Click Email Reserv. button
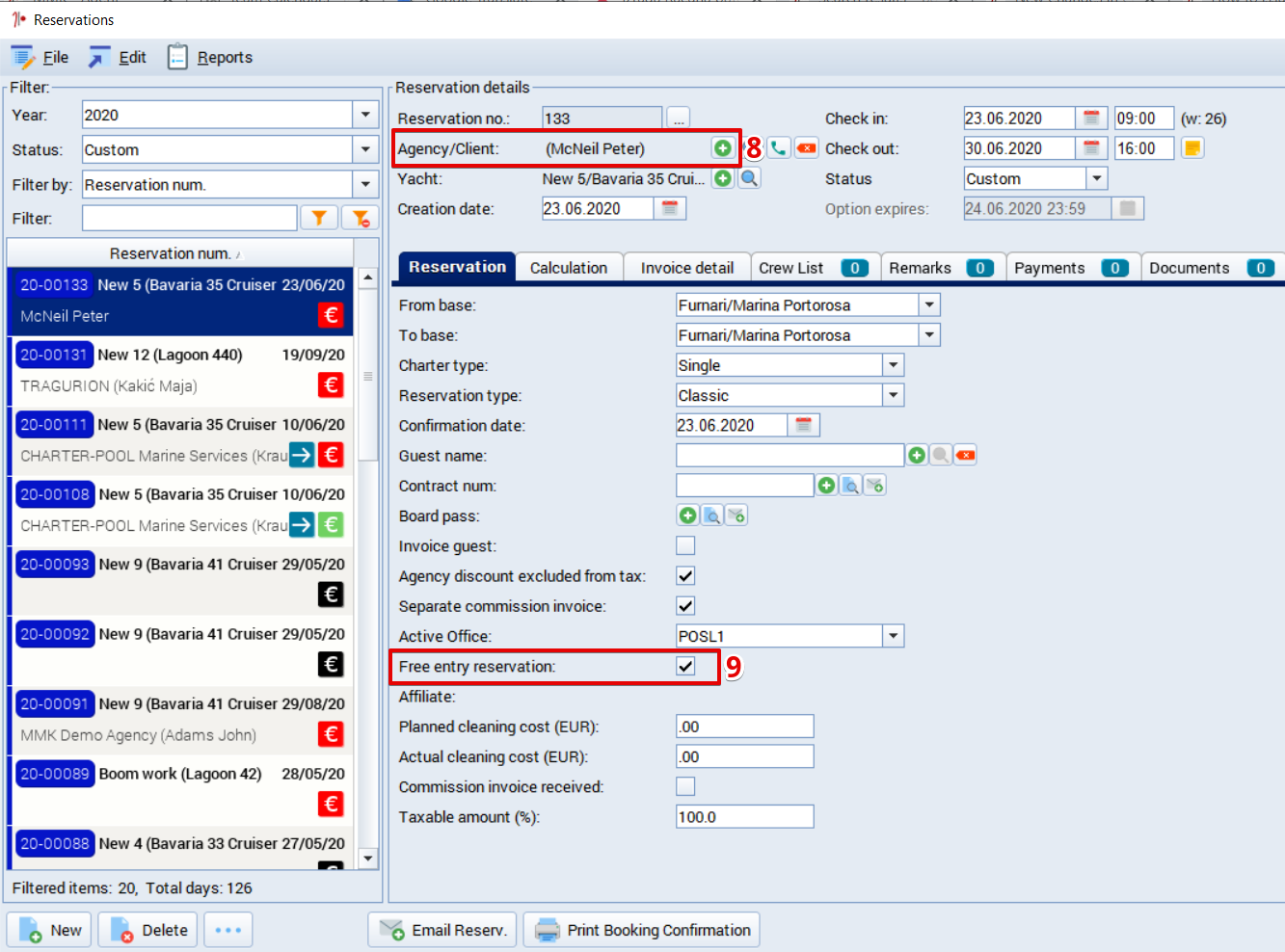 click(442, 930)
